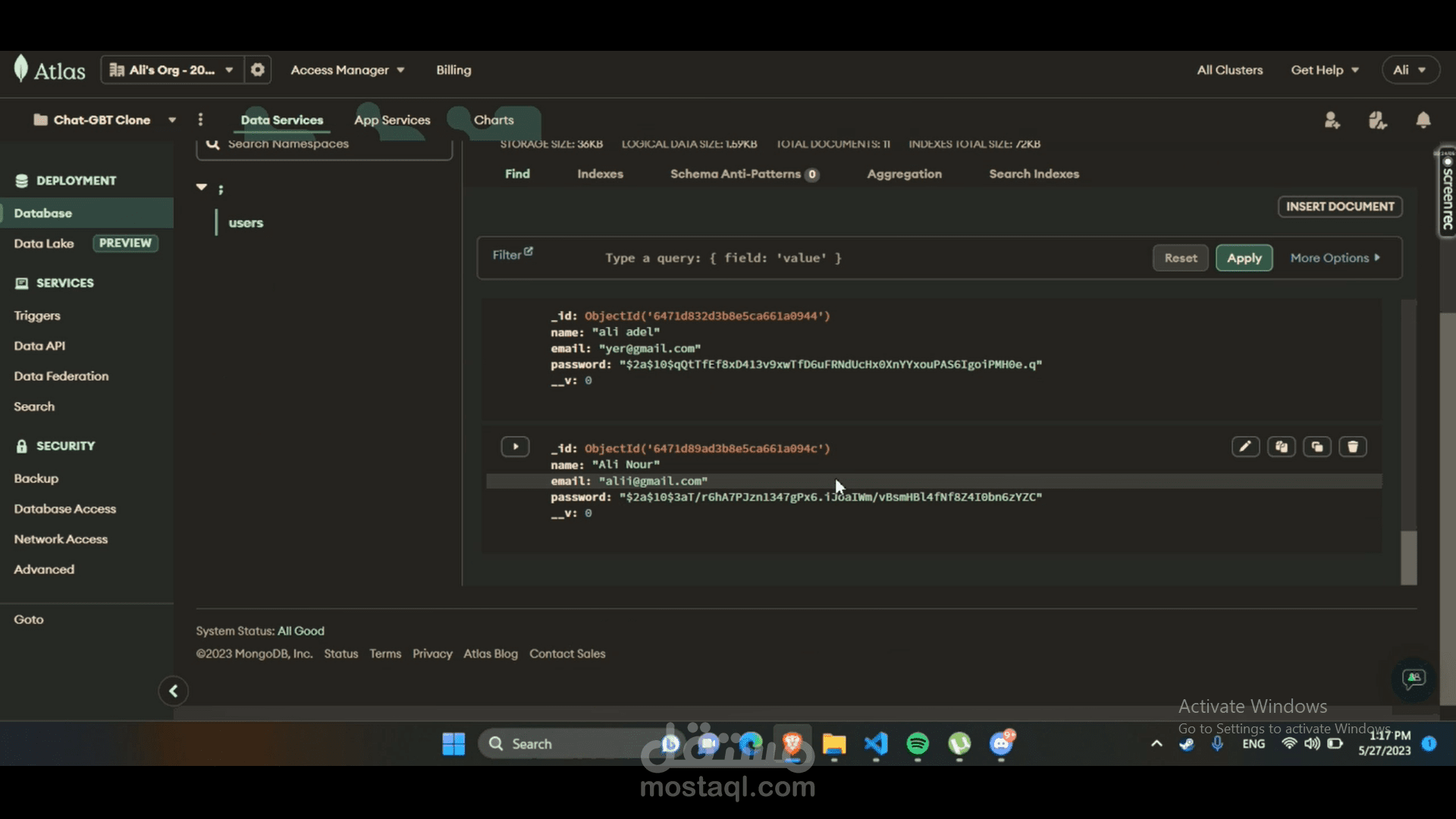Click the Search Namespaces magnifier icon
1456x819 pixels.
click(215, 144)
